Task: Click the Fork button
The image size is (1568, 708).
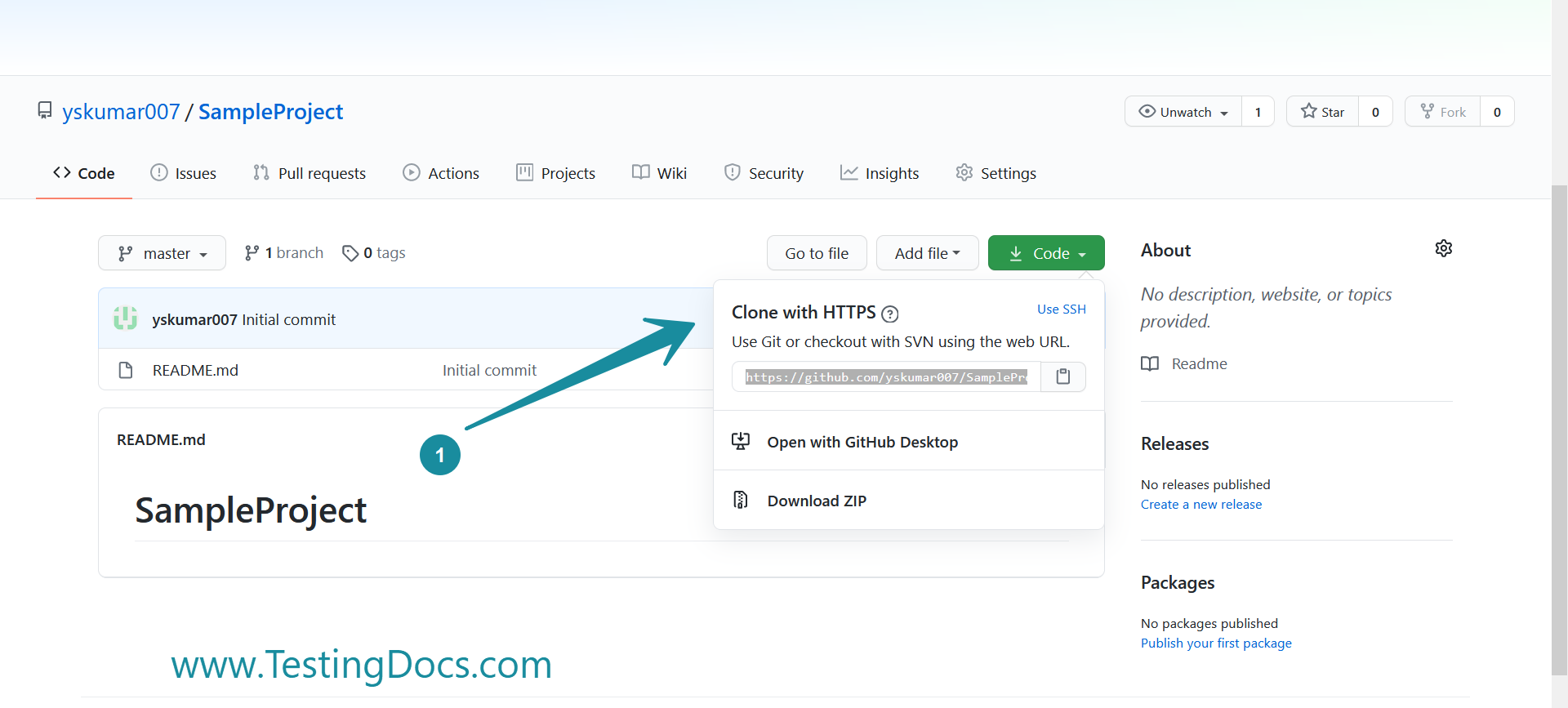Action: pyautogui.click(x=1443, y=112)
